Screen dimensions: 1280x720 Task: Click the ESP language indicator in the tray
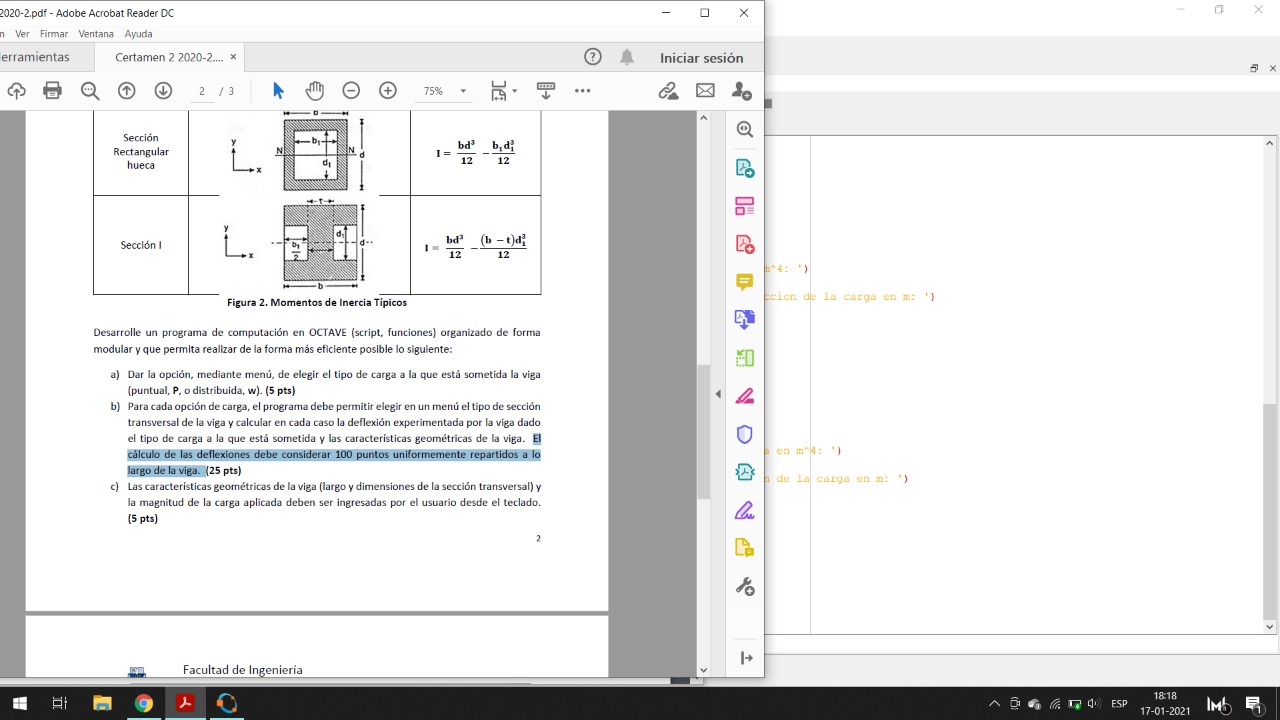coord(1120,704)
